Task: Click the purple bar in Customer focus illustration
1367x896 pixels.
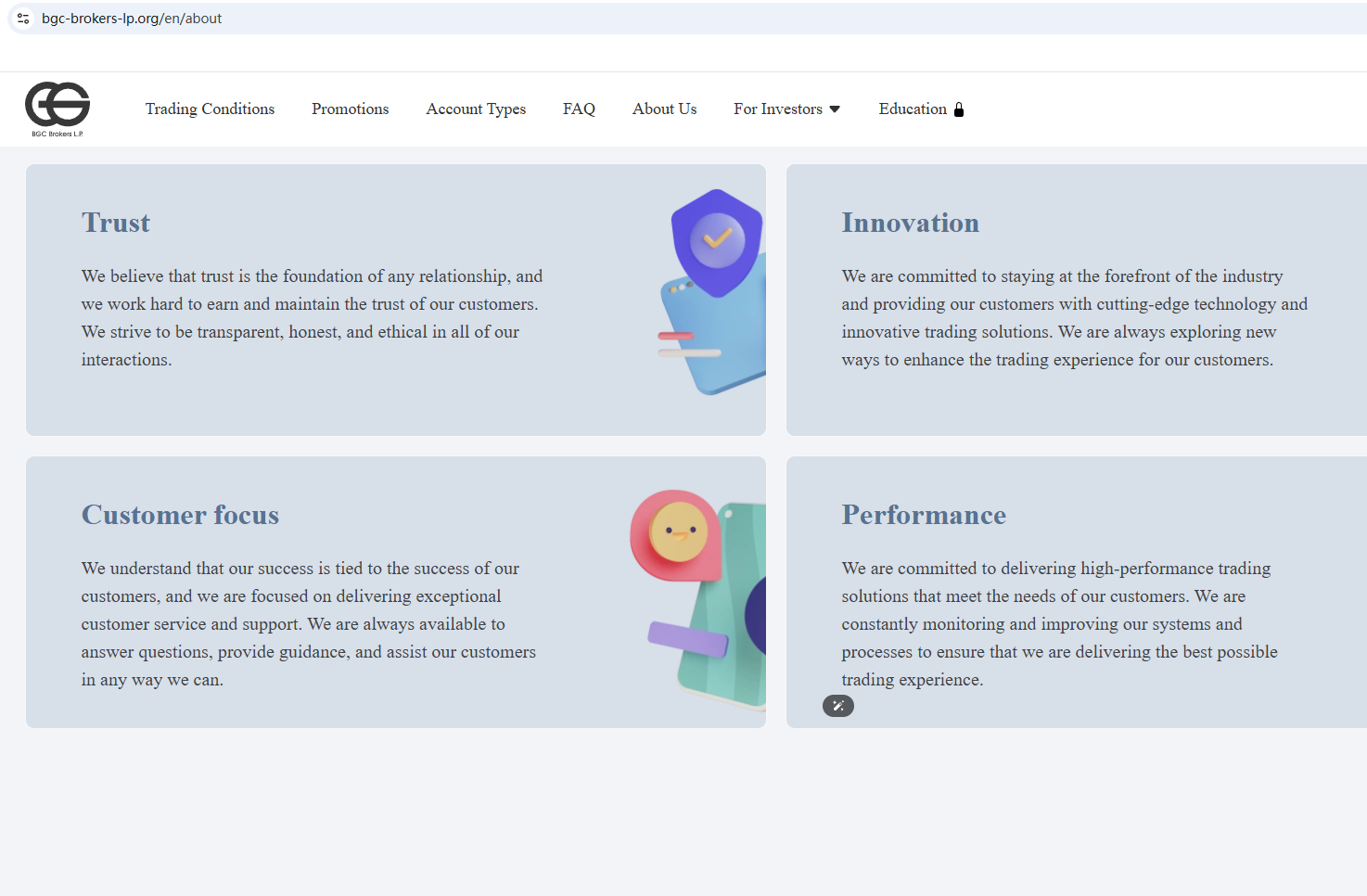Action: click(x=688, y=639)
